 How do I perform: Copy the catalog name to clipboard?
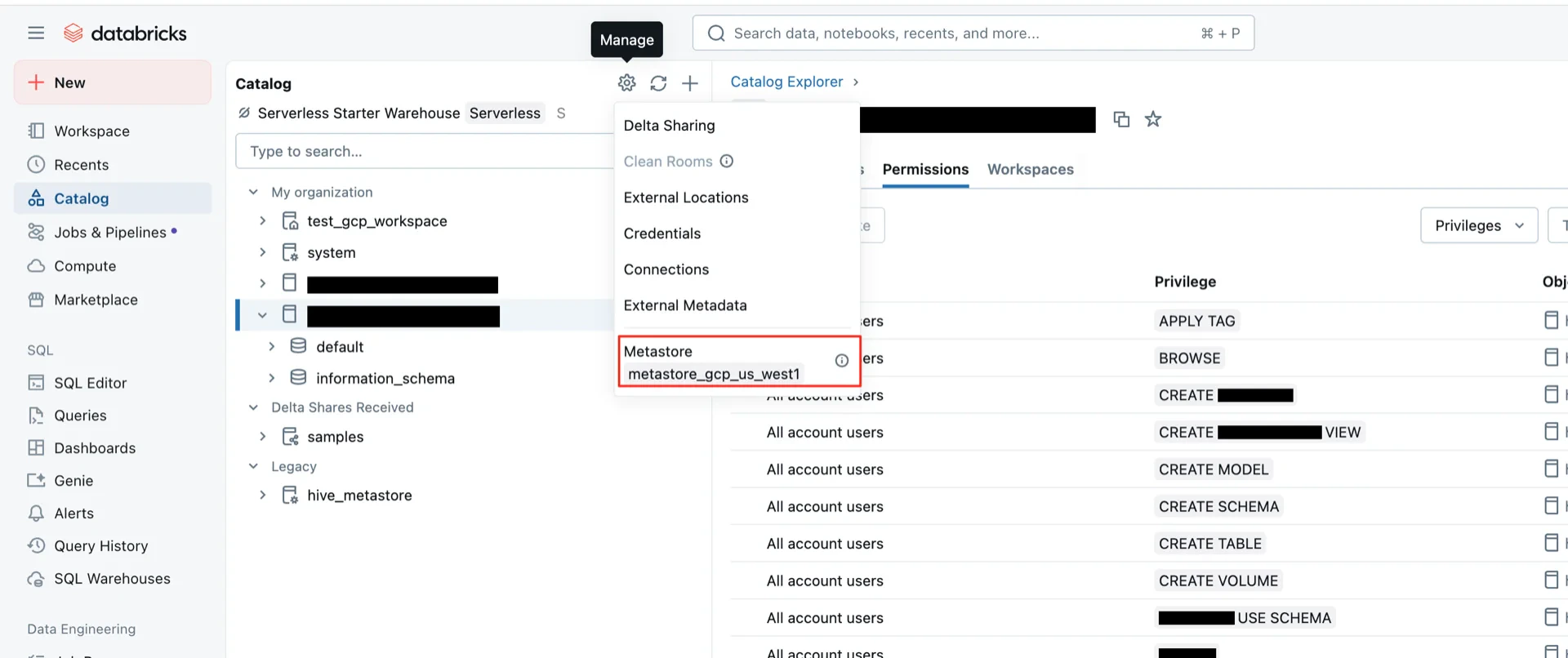tap(1121, 119)
